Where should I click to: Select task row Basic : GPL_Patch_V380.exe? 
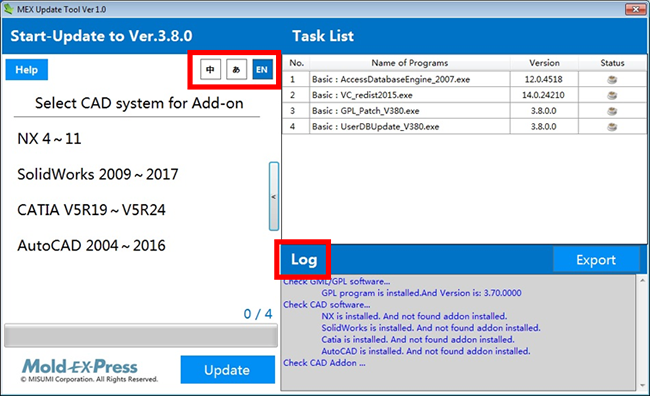464,111
